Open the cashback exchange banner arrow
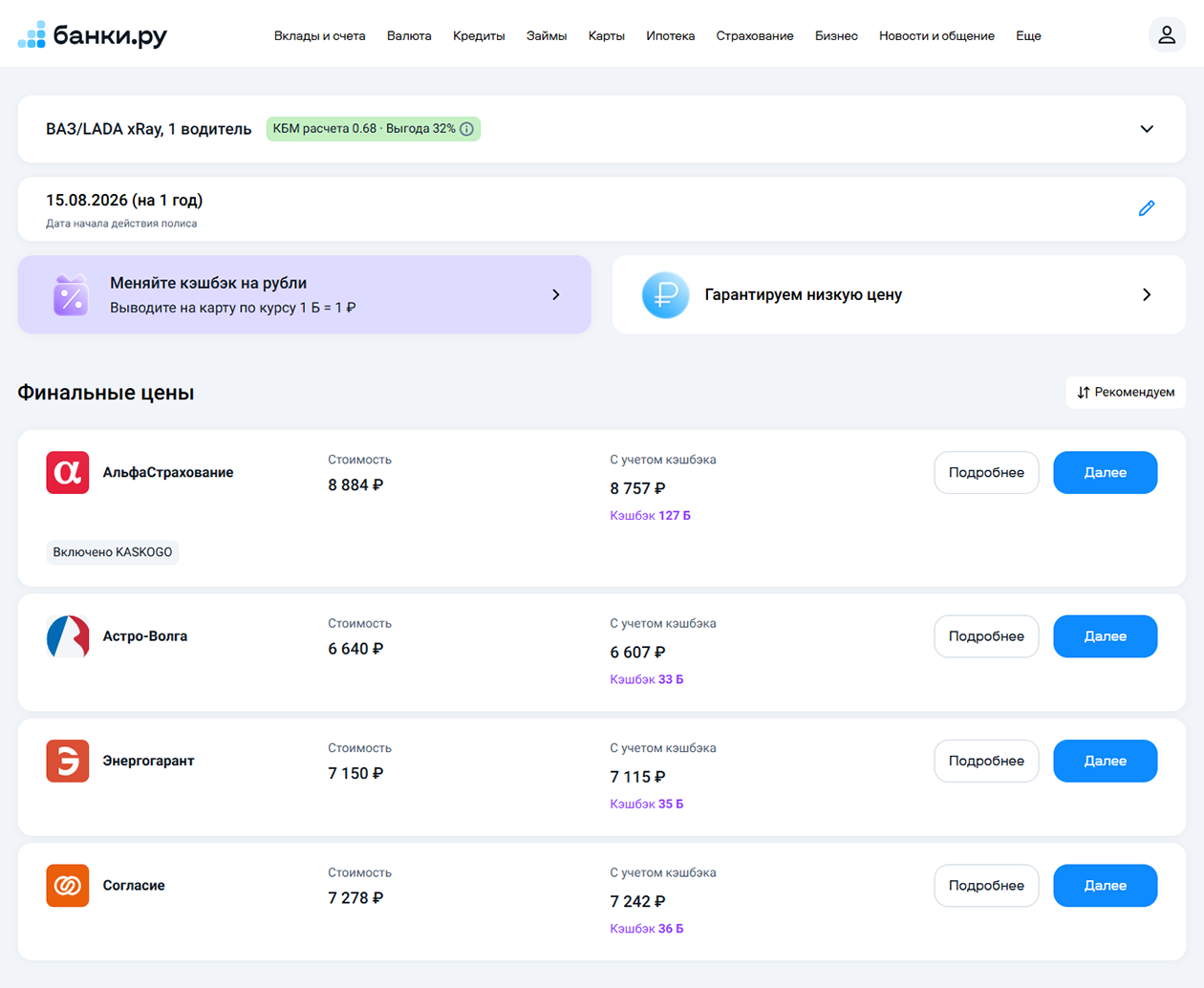 click(556, 295)
